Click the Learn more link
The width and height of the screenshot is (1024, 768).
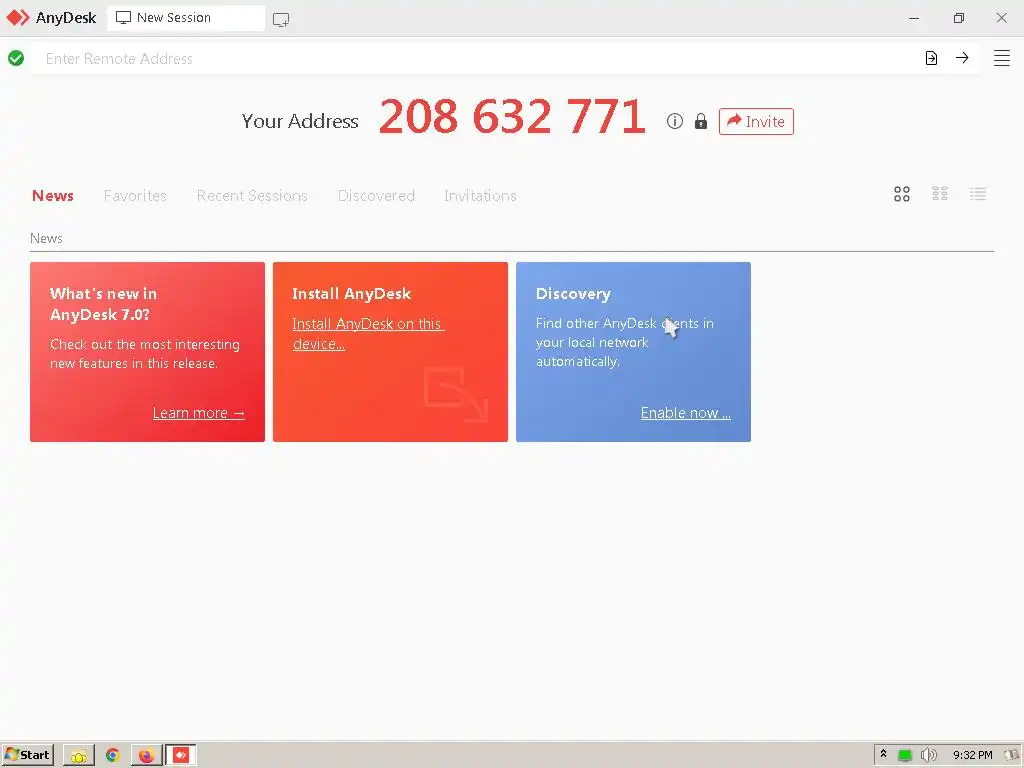click(199, 413)
